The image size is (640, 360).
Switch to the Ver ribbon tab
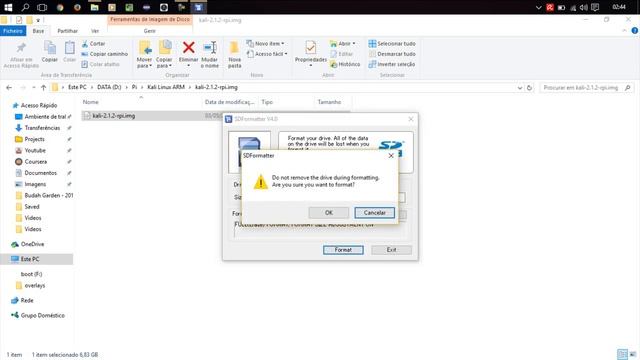pyautogui.click(x=95, y=31)
